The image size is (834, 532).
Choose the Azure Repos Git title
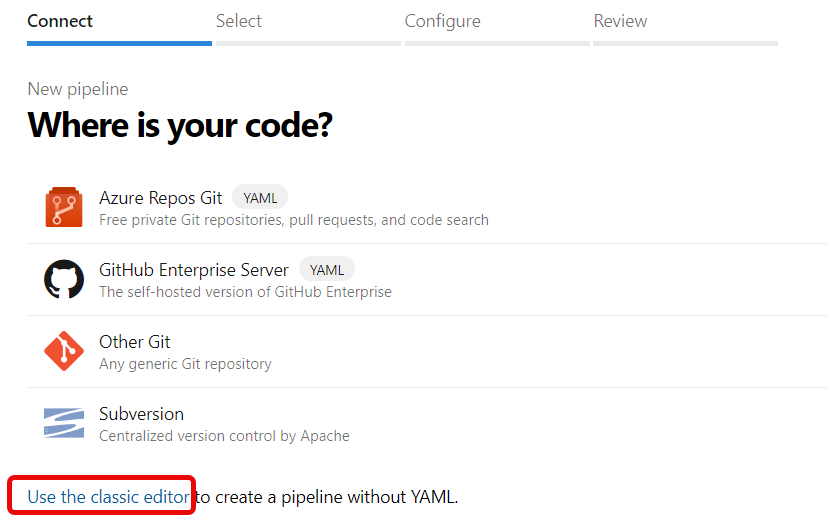coord(161,198)
